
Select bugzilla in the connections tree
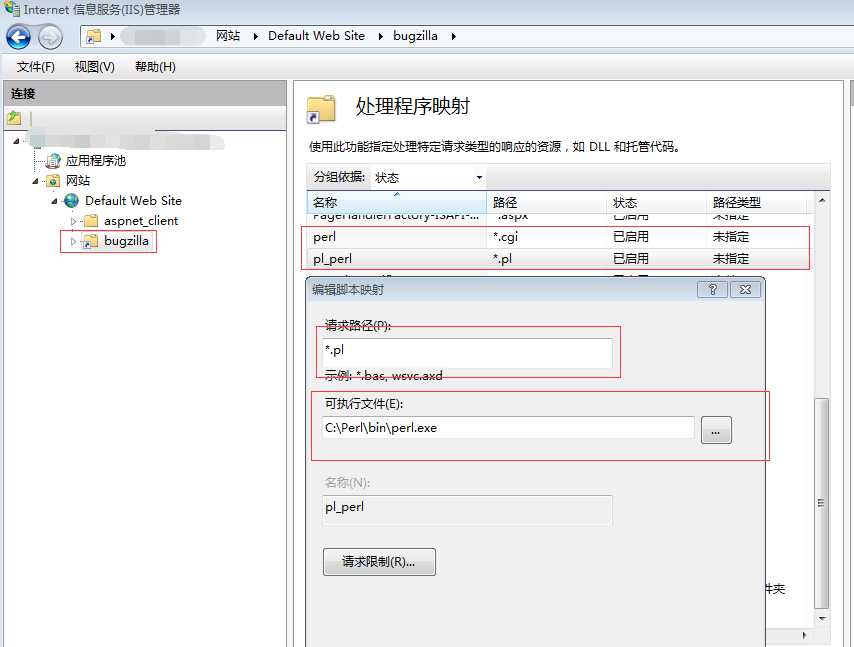[x=126, y=241]
